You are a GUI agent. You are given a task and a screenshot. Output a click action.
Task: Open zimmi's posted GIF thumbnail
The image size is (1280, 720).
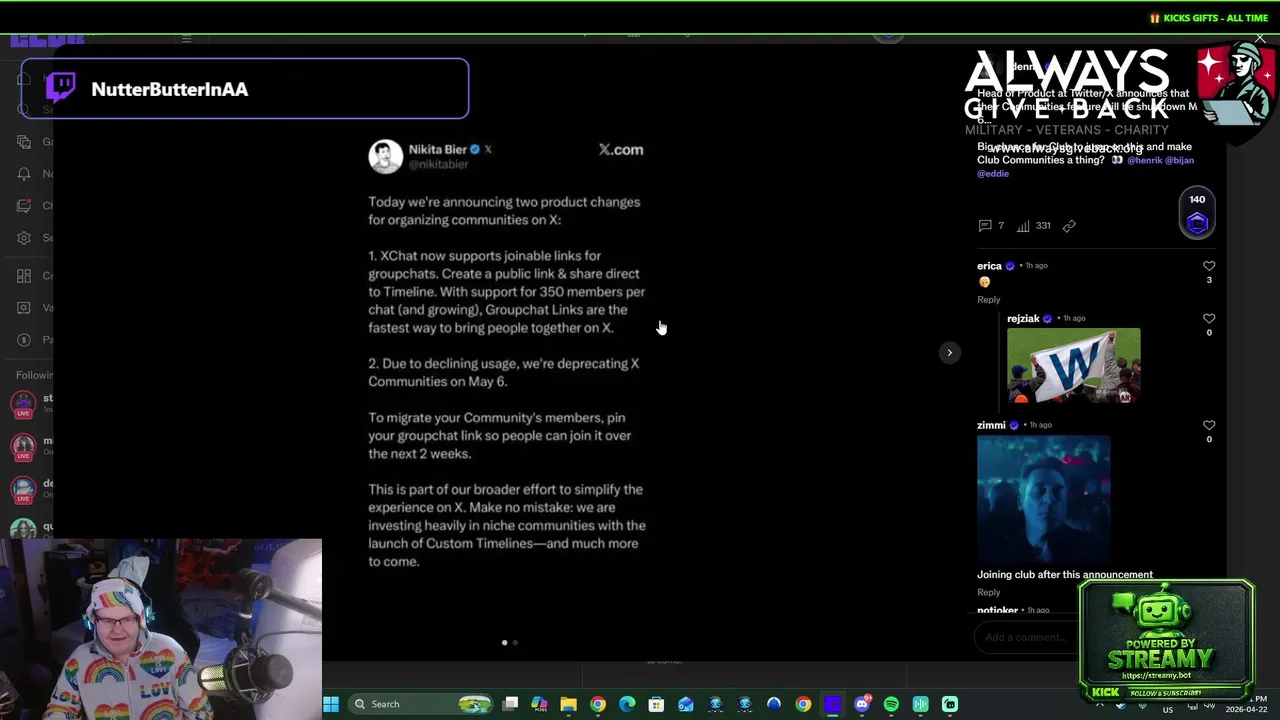(x=1043, y=500)
